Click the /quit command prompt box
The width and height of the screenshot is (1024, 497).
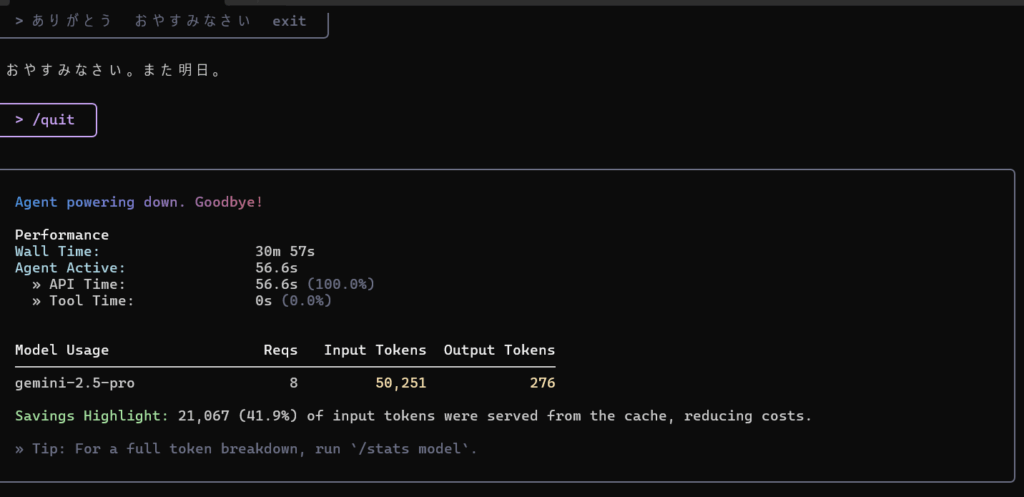(x=48, y=120)
